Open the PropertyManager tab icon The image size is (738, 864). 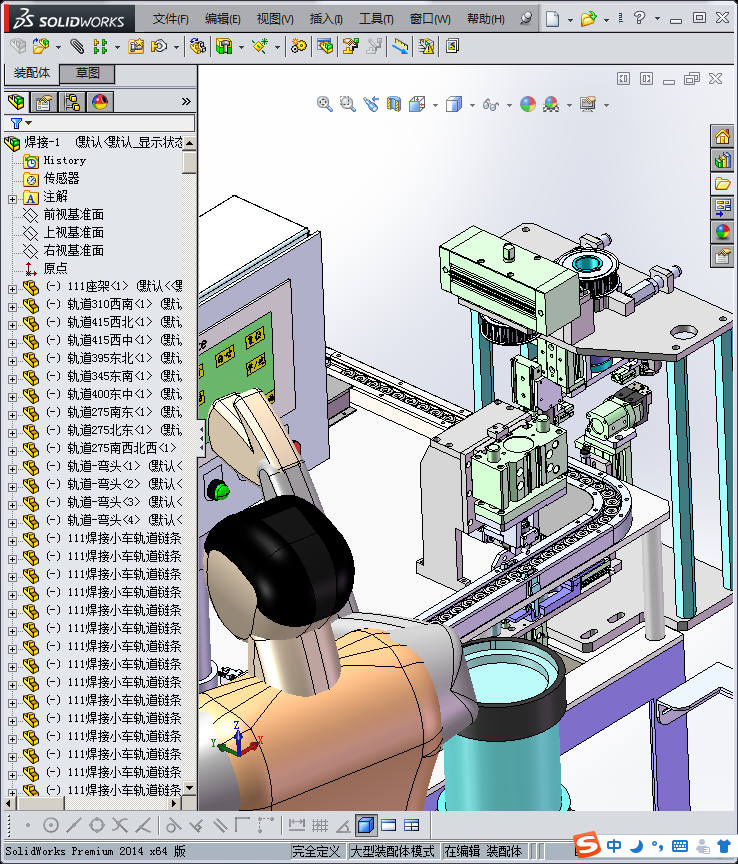tap(44, 102)
